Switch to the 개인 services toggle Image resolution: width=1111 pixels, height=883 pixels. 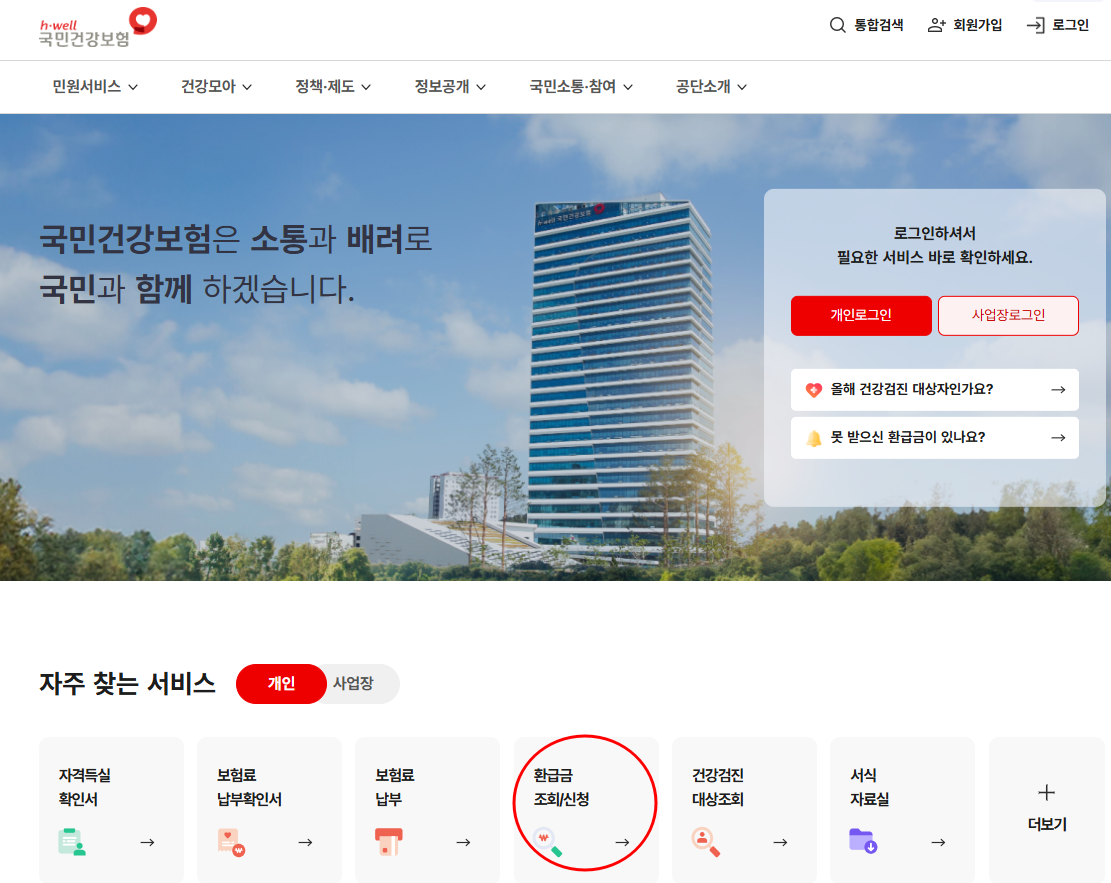tap(281, 684)
